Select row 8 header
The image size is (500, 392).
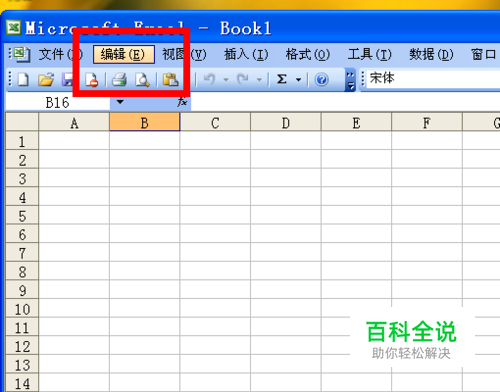(22, 271)
